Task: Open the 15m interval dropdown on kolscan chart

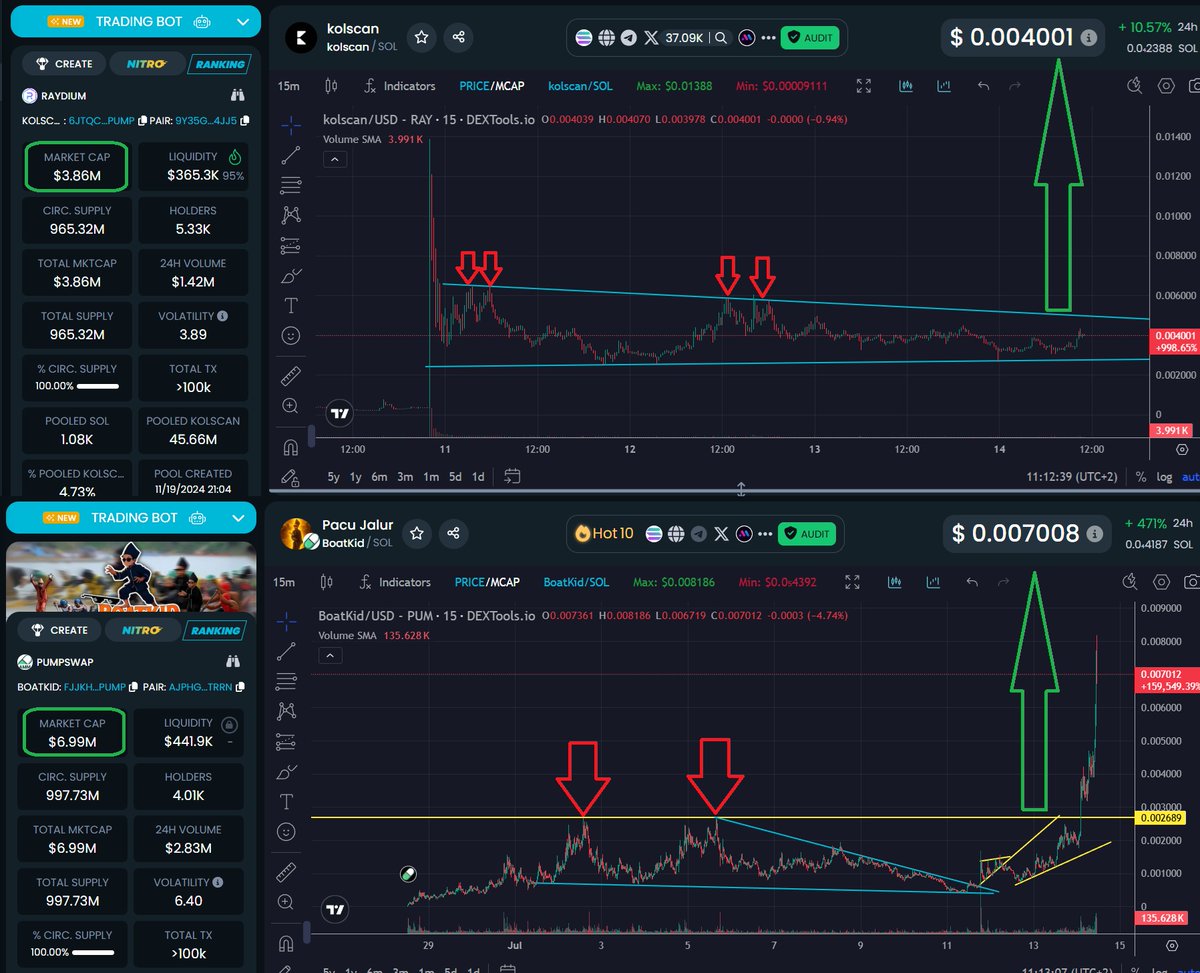Action: pos(288,86)
